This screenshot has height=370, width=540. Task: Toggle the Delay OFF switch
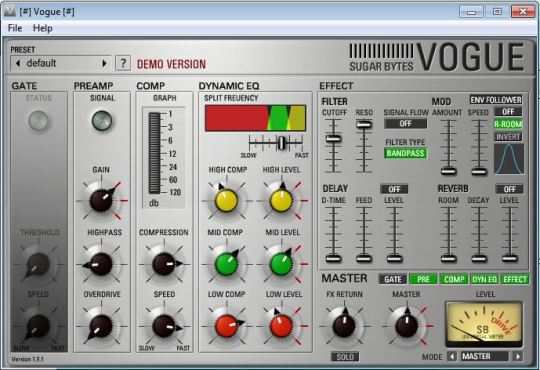394,189
